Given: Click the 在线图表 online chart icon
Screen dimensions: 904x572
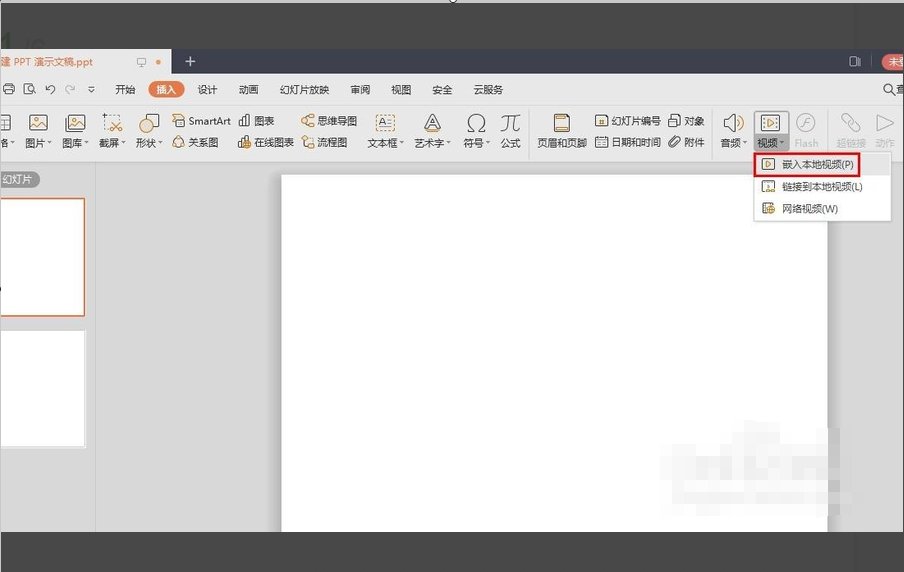Looking at the screenshot, I should click(x=266, y=142).
